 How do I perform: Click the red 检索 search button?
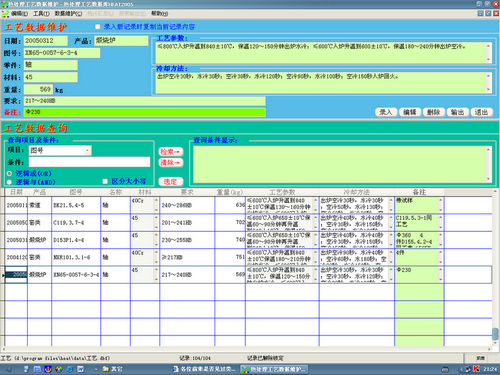tap(171, 152)
